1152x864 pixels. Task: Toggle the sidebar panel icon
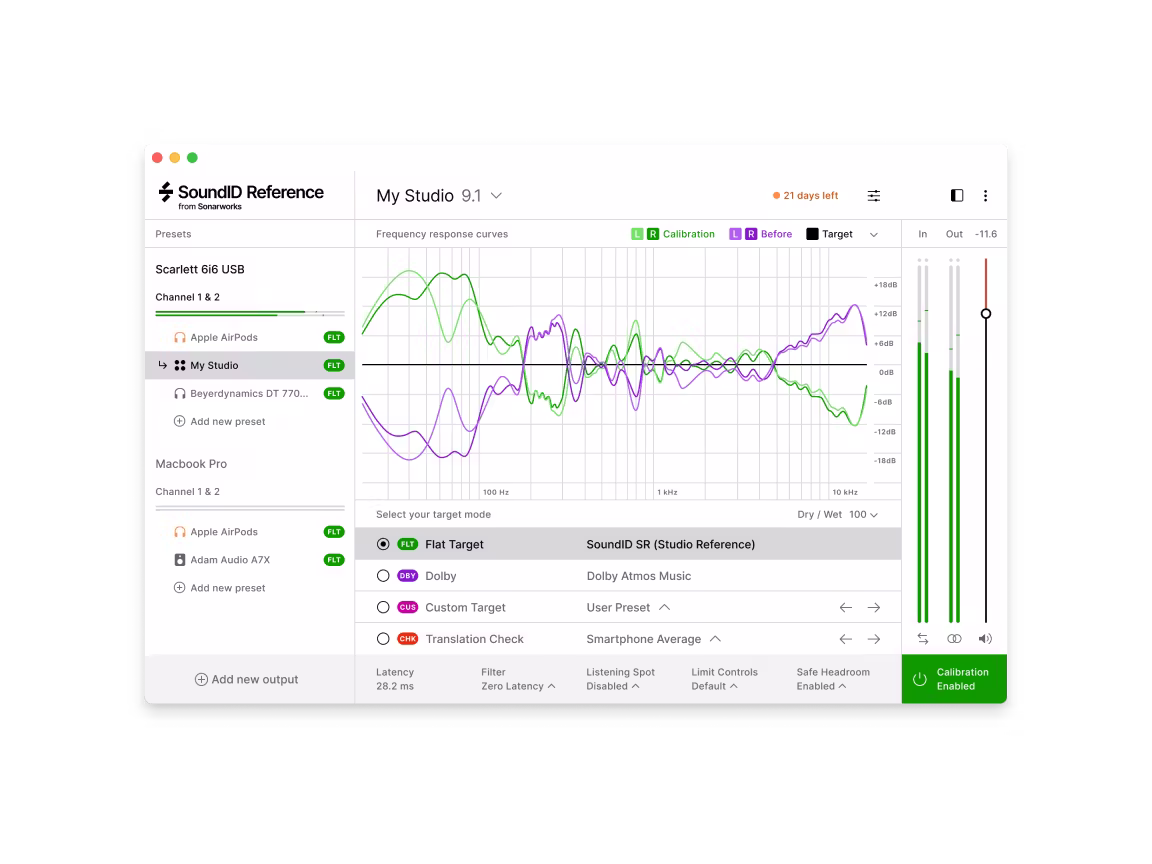tap(956, 195)
